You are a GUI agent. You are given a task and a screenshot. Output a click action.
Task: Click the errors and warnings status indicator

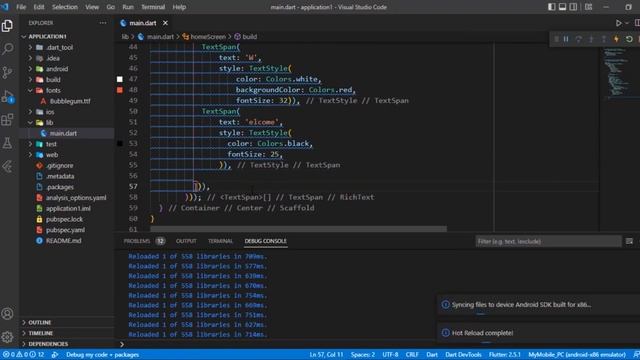(24, 355)
